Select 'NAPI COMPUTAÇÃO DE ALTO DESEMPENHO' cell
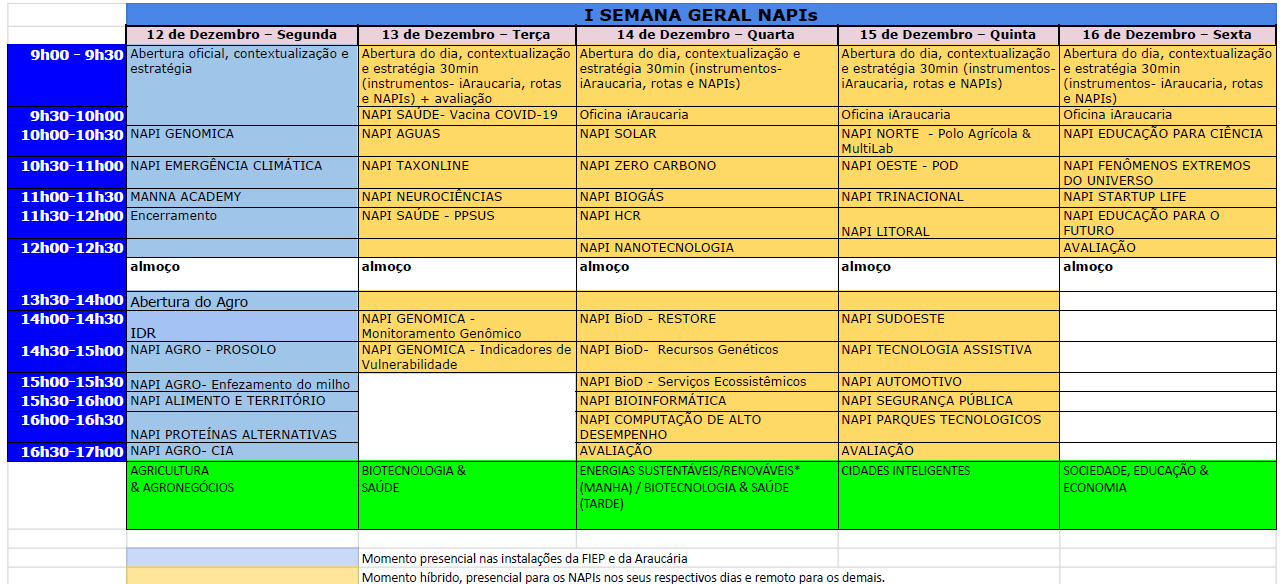The height and width of the screenshot is (584, 1288). point(707,427)
